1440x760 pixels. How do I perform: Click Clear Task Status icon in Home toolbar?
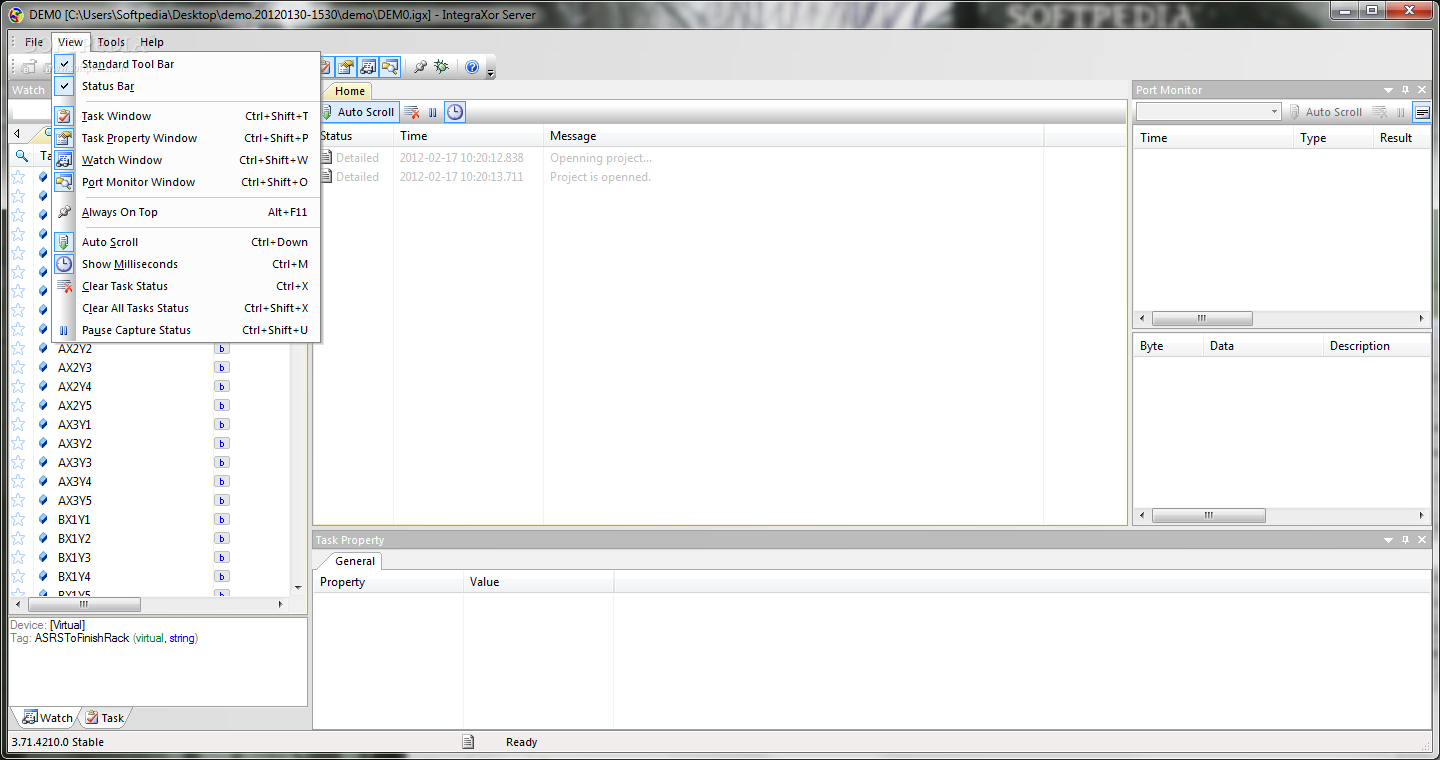point(412,112)
